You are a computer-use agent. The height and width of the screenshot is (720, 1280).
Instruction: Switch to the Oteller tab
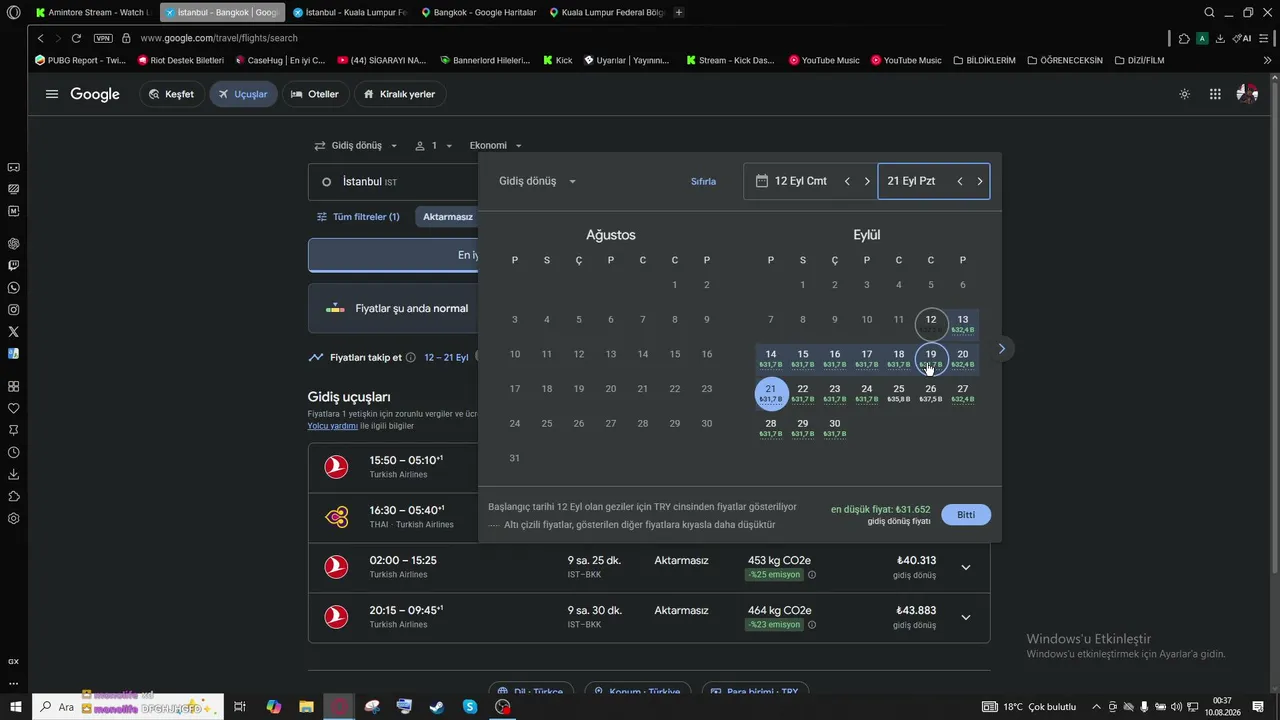(x=315, y=94)
